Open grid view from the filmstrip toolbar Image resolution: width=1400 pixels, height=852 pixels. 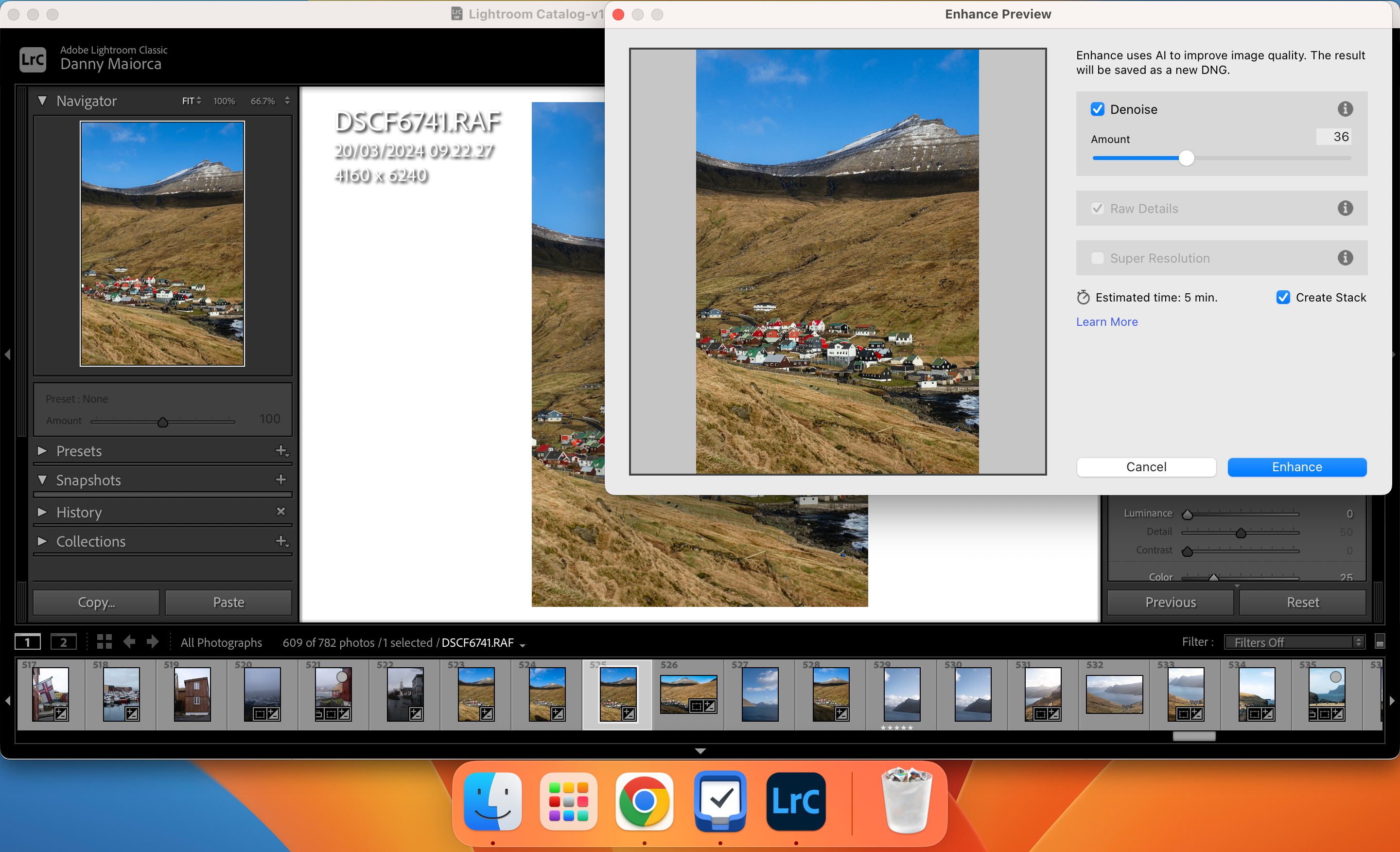click(x=104, y=642)
